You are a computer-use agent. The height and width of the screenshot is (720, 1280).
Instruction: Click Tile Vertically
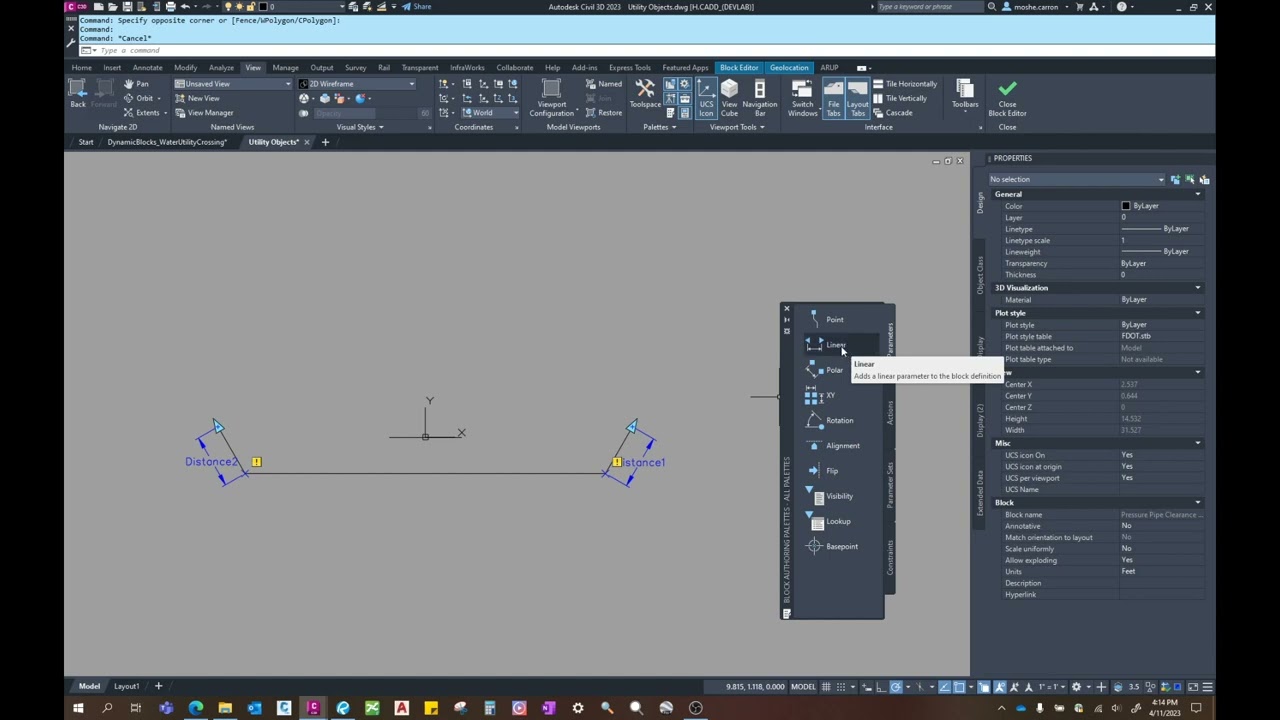click(x=900, y=98)
